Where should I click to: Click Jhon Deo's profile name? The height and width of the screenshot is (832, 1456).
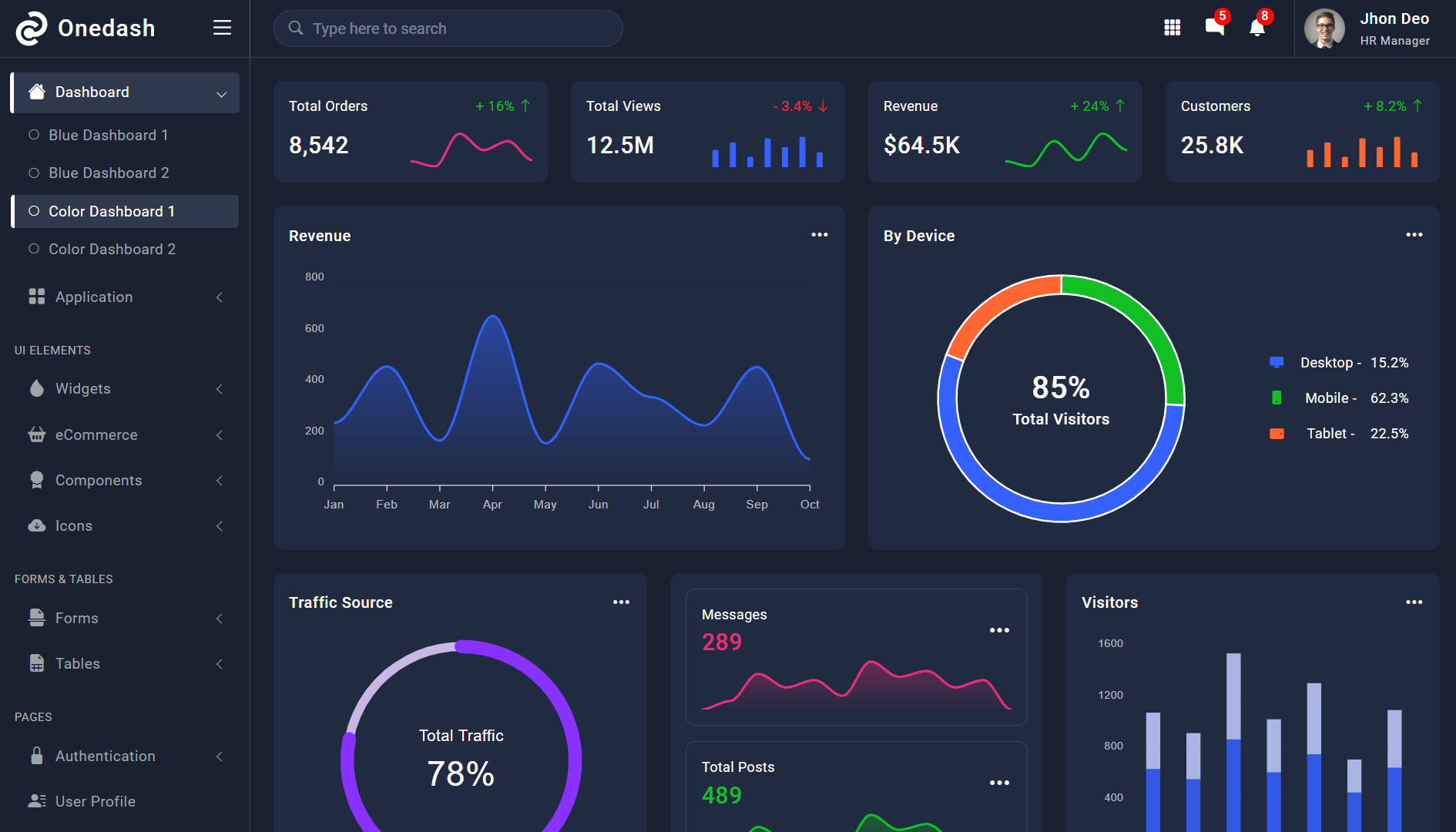pyautogui.click(x=1394, y=18)
